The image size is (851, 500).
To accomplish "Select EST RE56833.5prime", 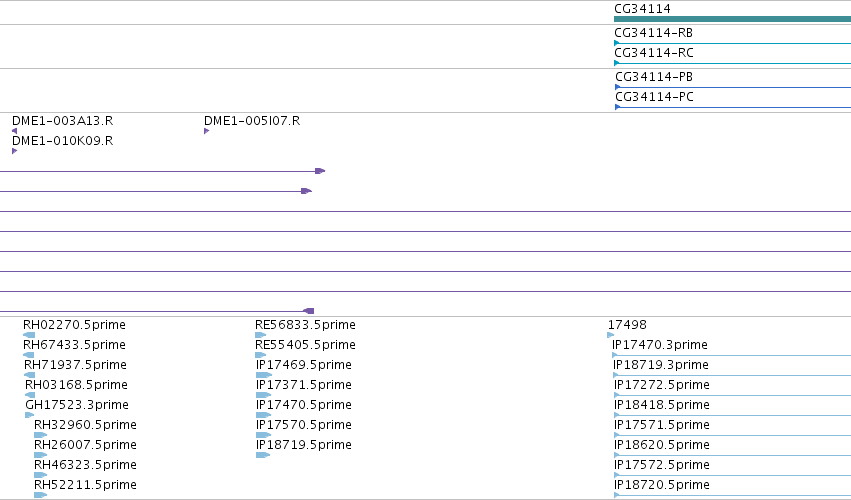I will pyautogui.click(x=306, y=325).
